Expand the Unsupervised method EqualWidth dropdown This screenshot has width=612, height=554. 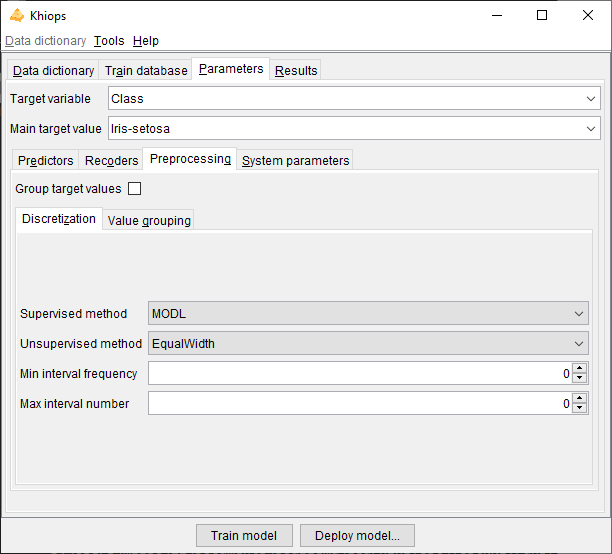point(579,344)
